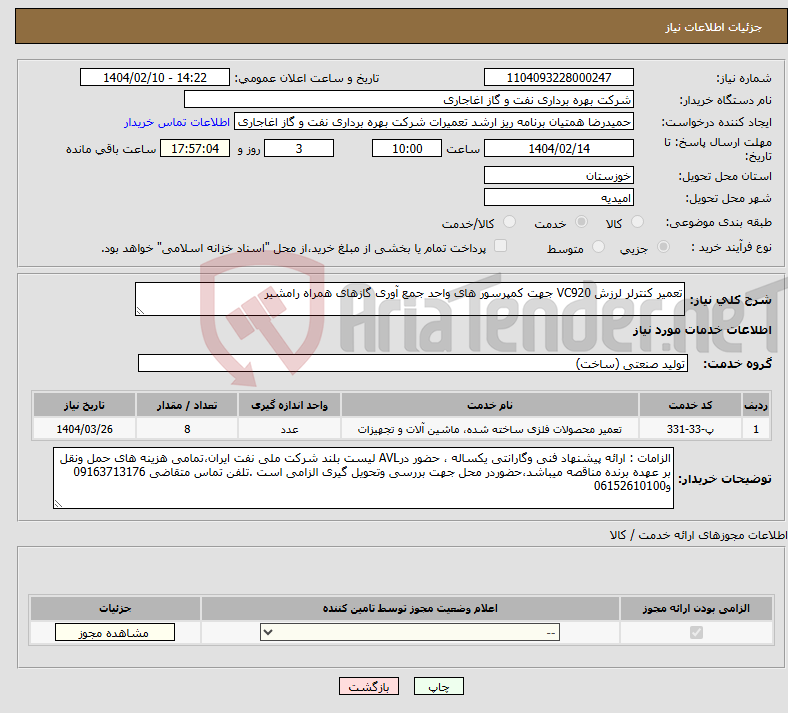
Task: Click the ردیف column header
Action: [756, 405]
